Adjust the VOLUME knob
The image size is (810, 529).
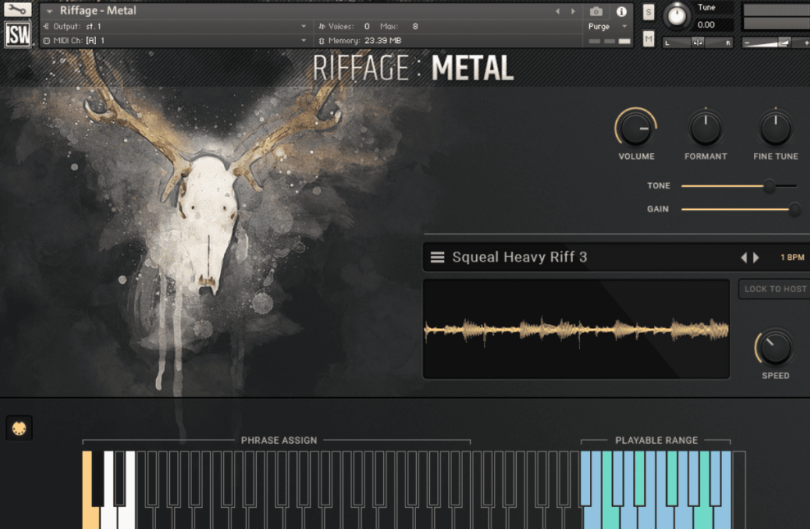(x=635, y=128)
